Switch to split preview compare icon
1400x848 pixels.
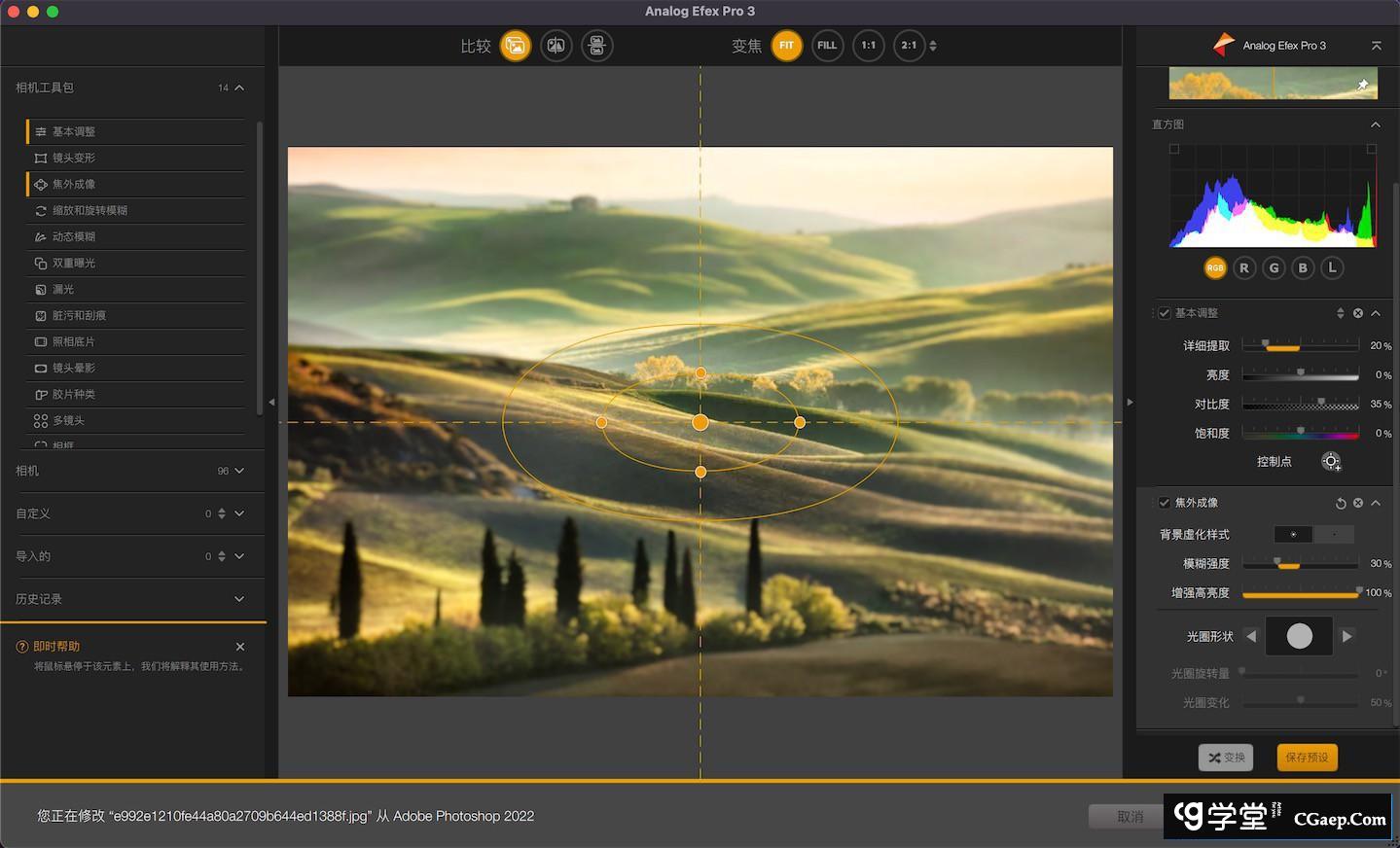pos(556,46)
